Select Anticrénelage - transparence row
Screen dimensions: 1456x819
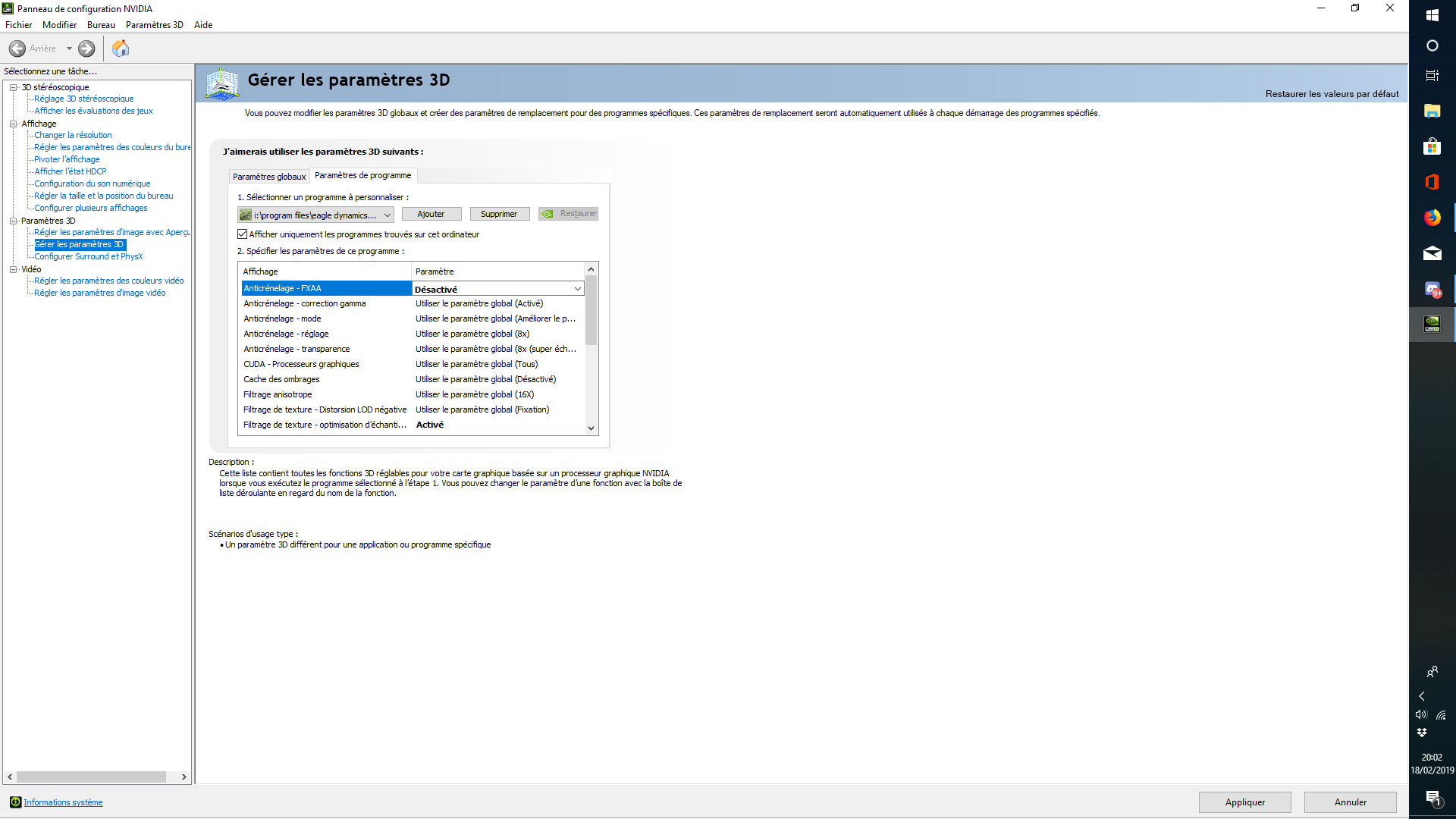pos(413,349)
